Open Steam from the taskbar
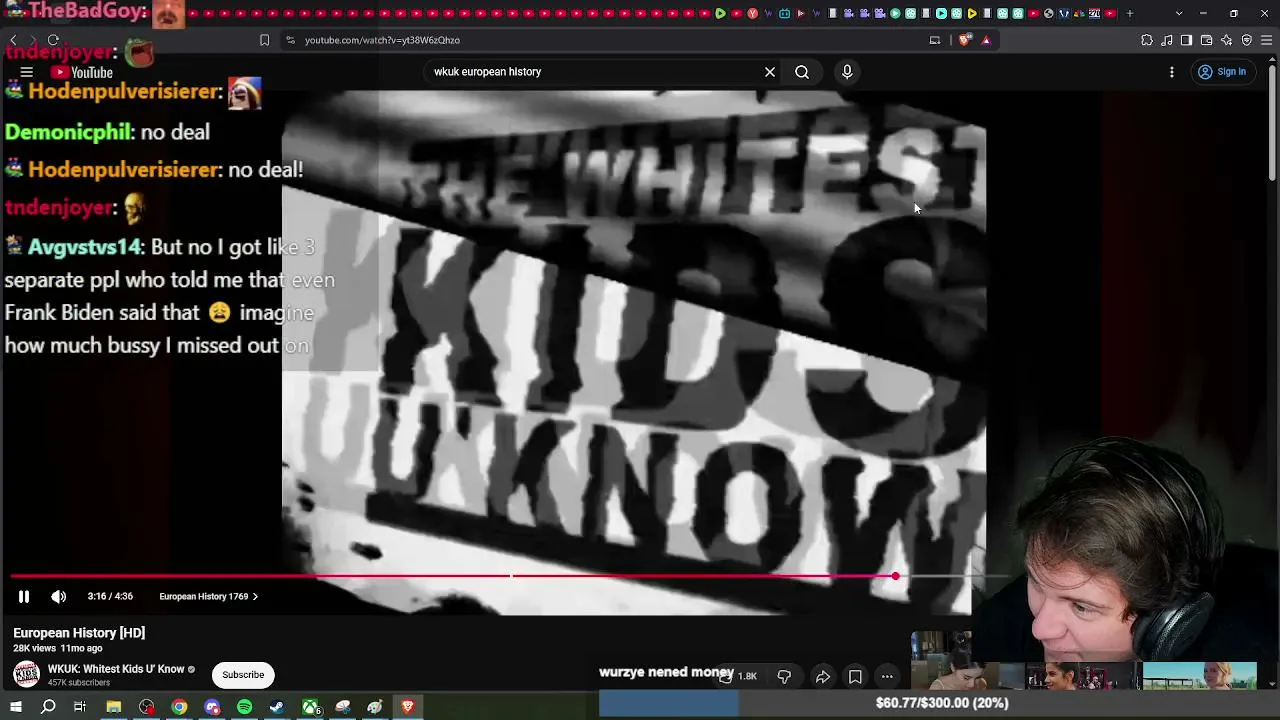 pyautogui.click(x=277, y=707)
